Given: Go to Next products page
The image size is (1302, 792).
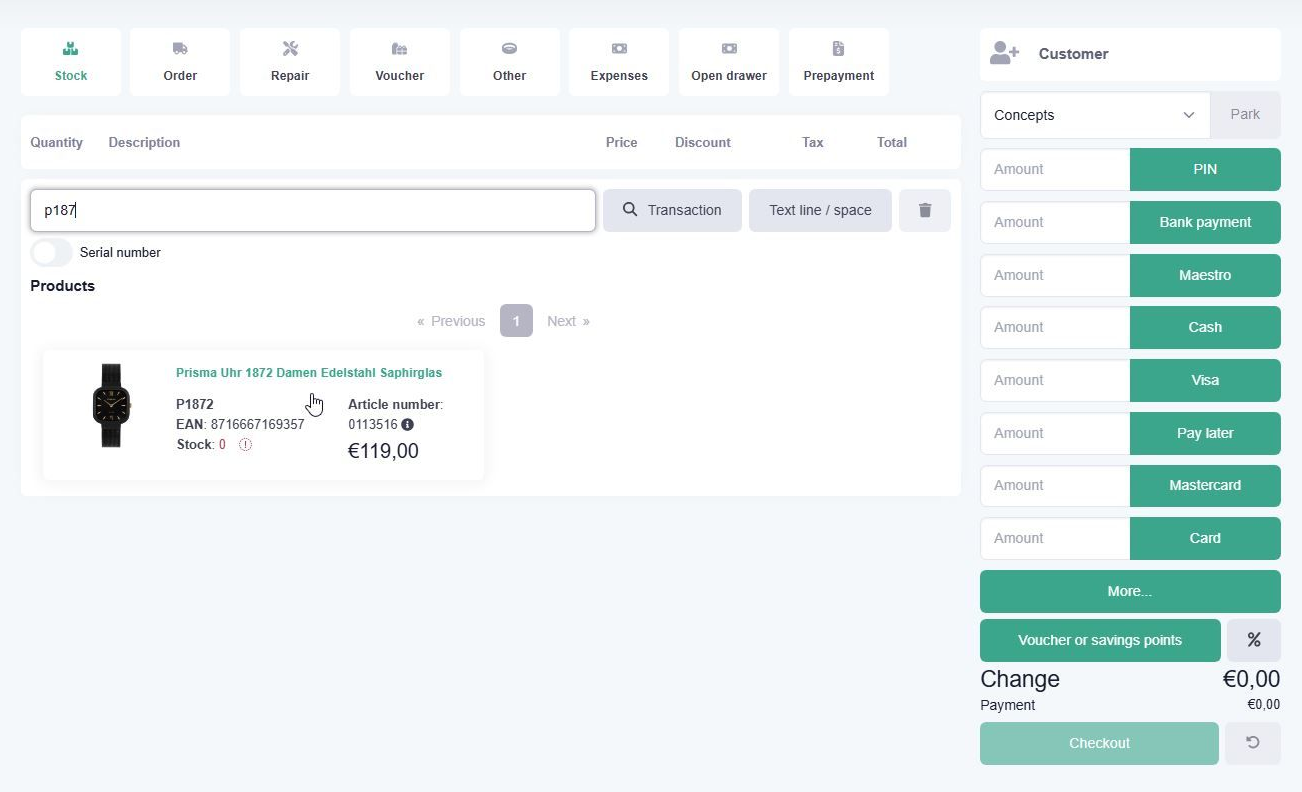Looking at the screenshot, I should point(568,321).
